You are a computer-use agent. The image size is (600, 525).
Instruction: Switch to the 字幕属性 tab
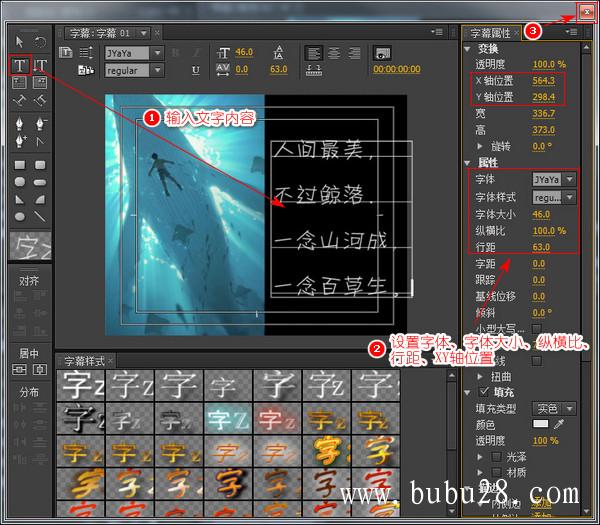point(490,33)
